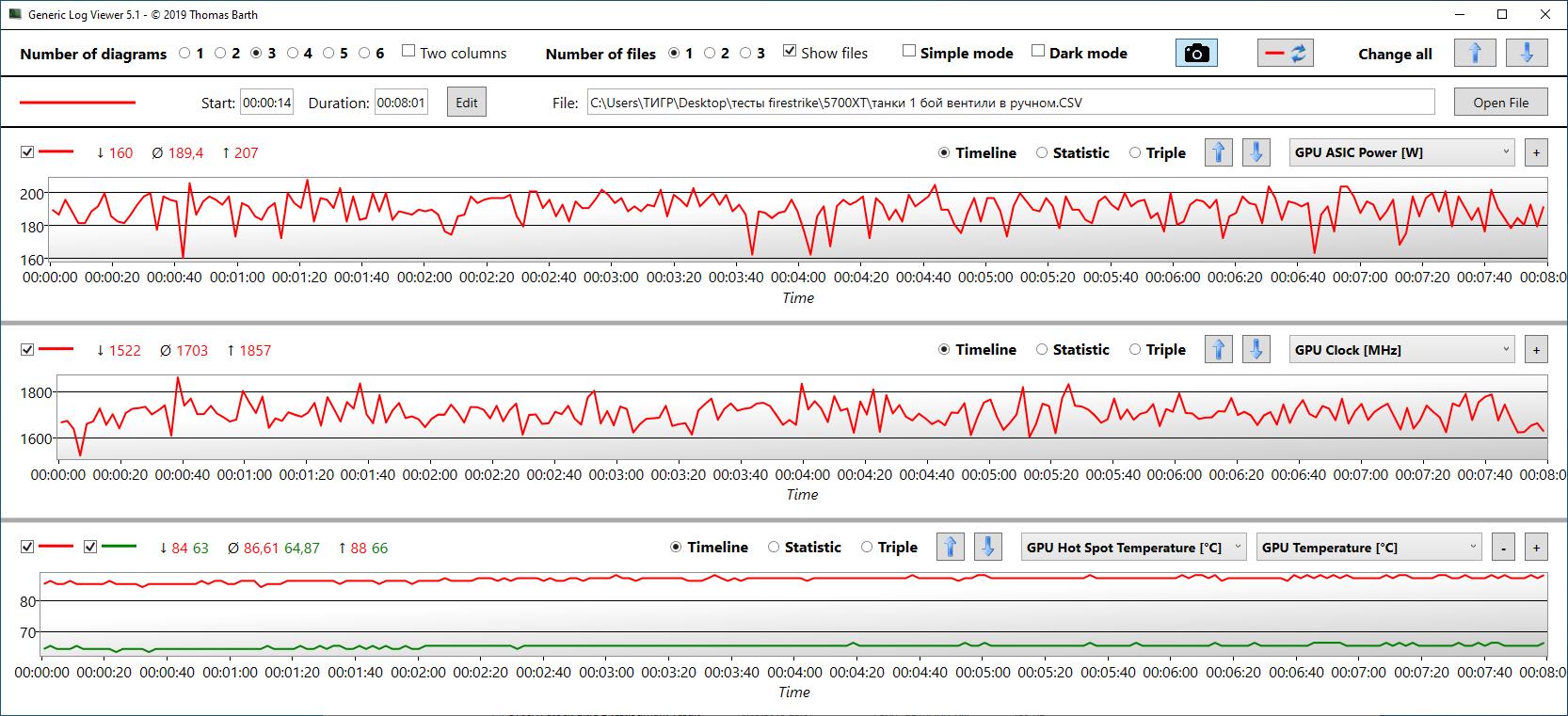The height and width of the screenshot is (716, 1568).
Task: Switch temperature diagram to Triple view
Action: [888, 548]
